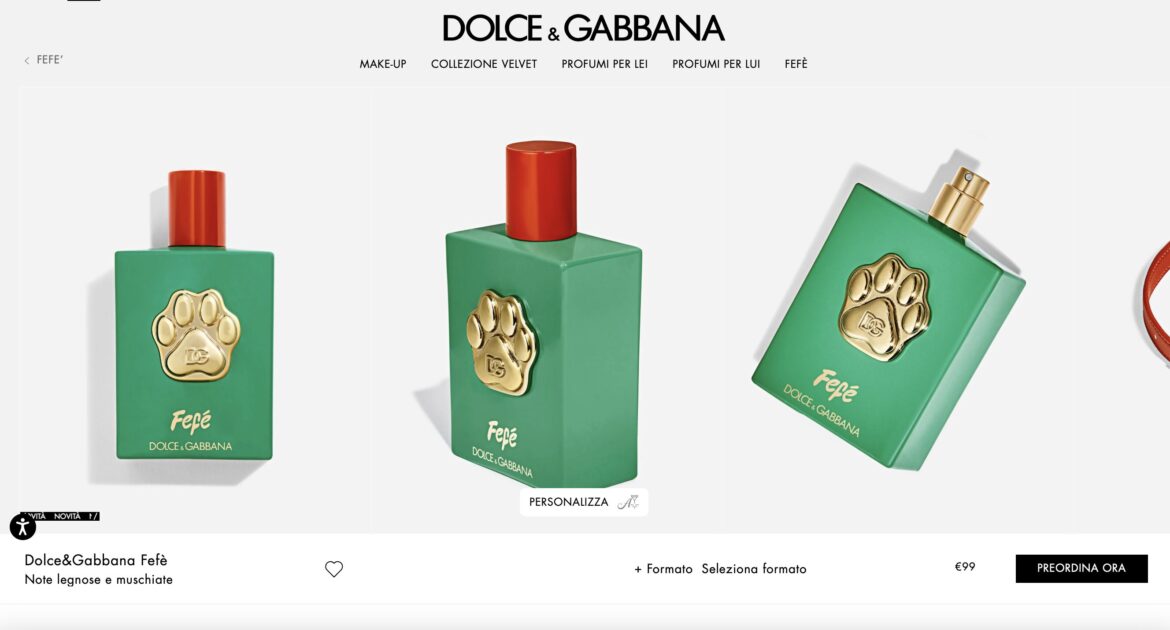Viewport: 1170px width, 630px height.
Task: Open the accessibility options icon
Action: [x=22, y=527]
